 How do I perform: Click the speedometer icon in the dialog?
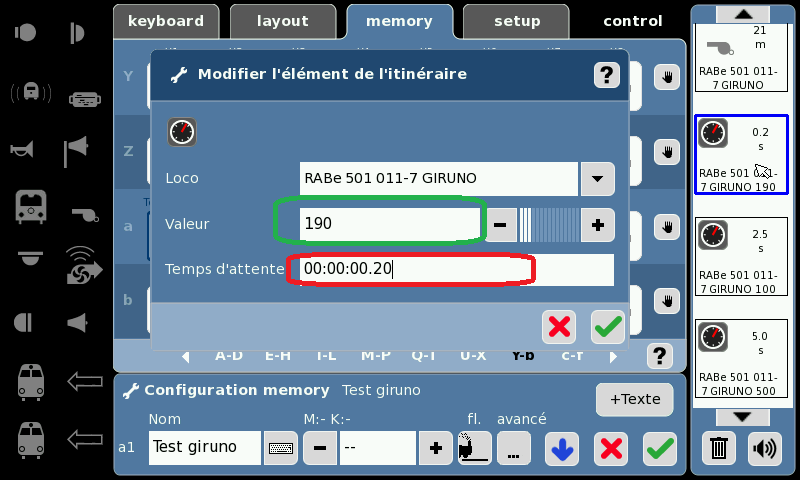(x=182, y=132)
